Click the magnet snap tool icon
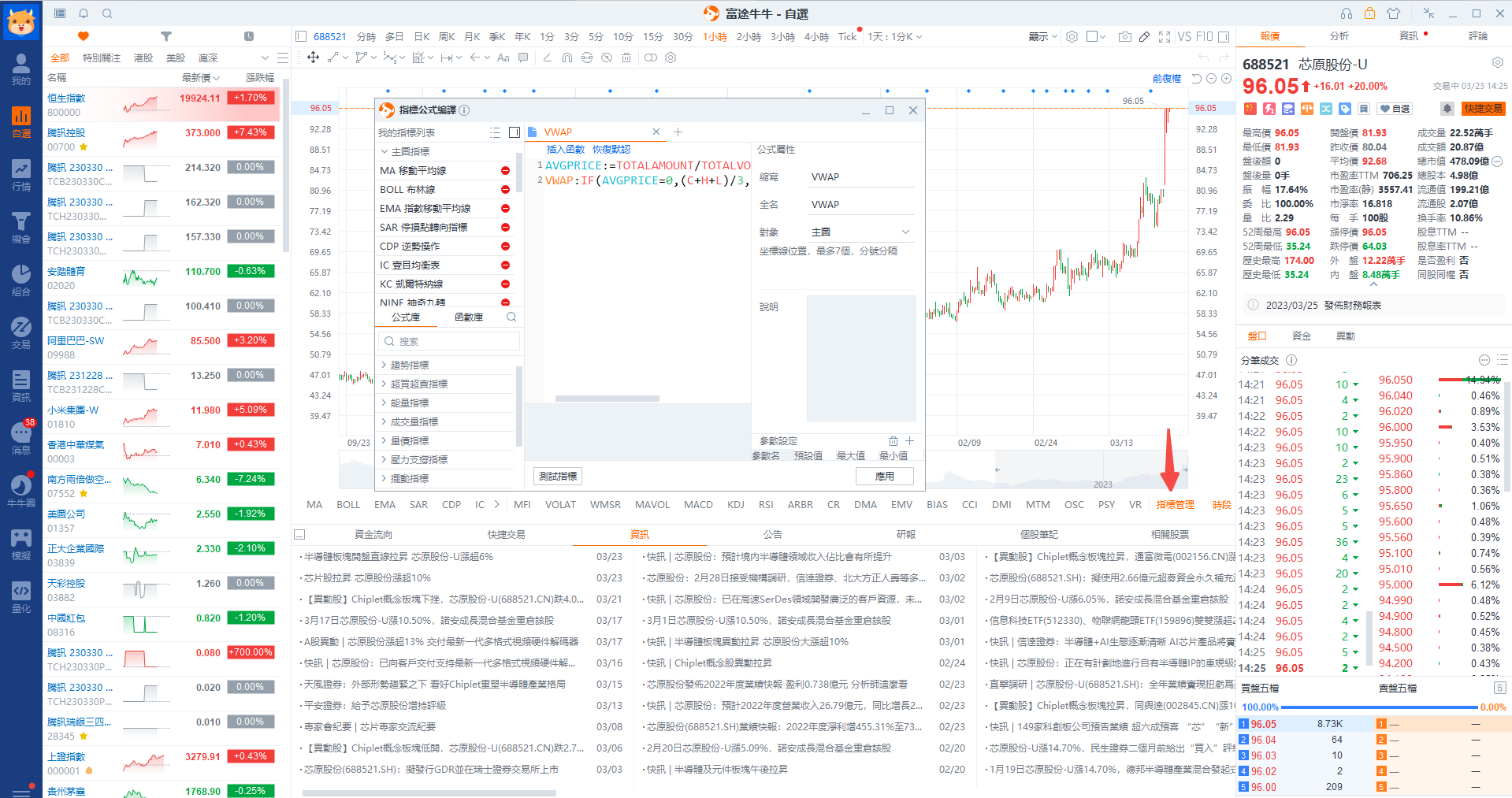 coord(567,58)
